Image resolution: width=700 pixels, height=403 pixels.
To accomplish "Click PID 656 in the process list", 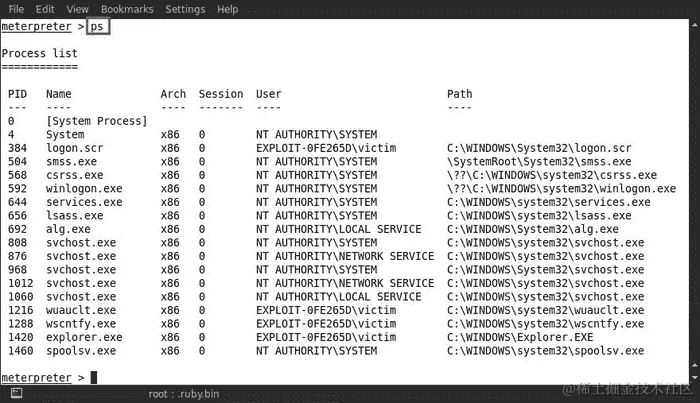I will (x=17, y=216).
